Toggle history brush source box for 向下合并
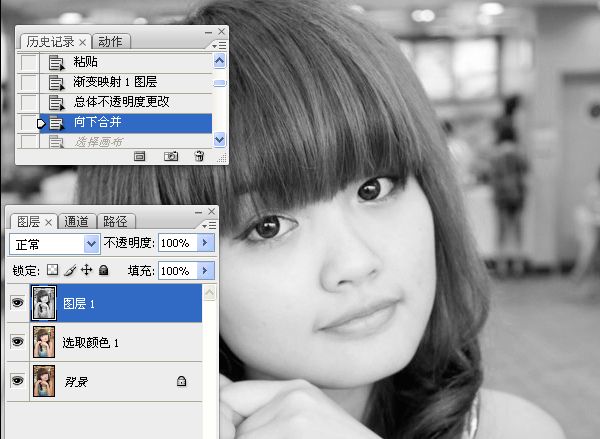Viewport: 600px width, 439px height. click(x=29, y=123)
